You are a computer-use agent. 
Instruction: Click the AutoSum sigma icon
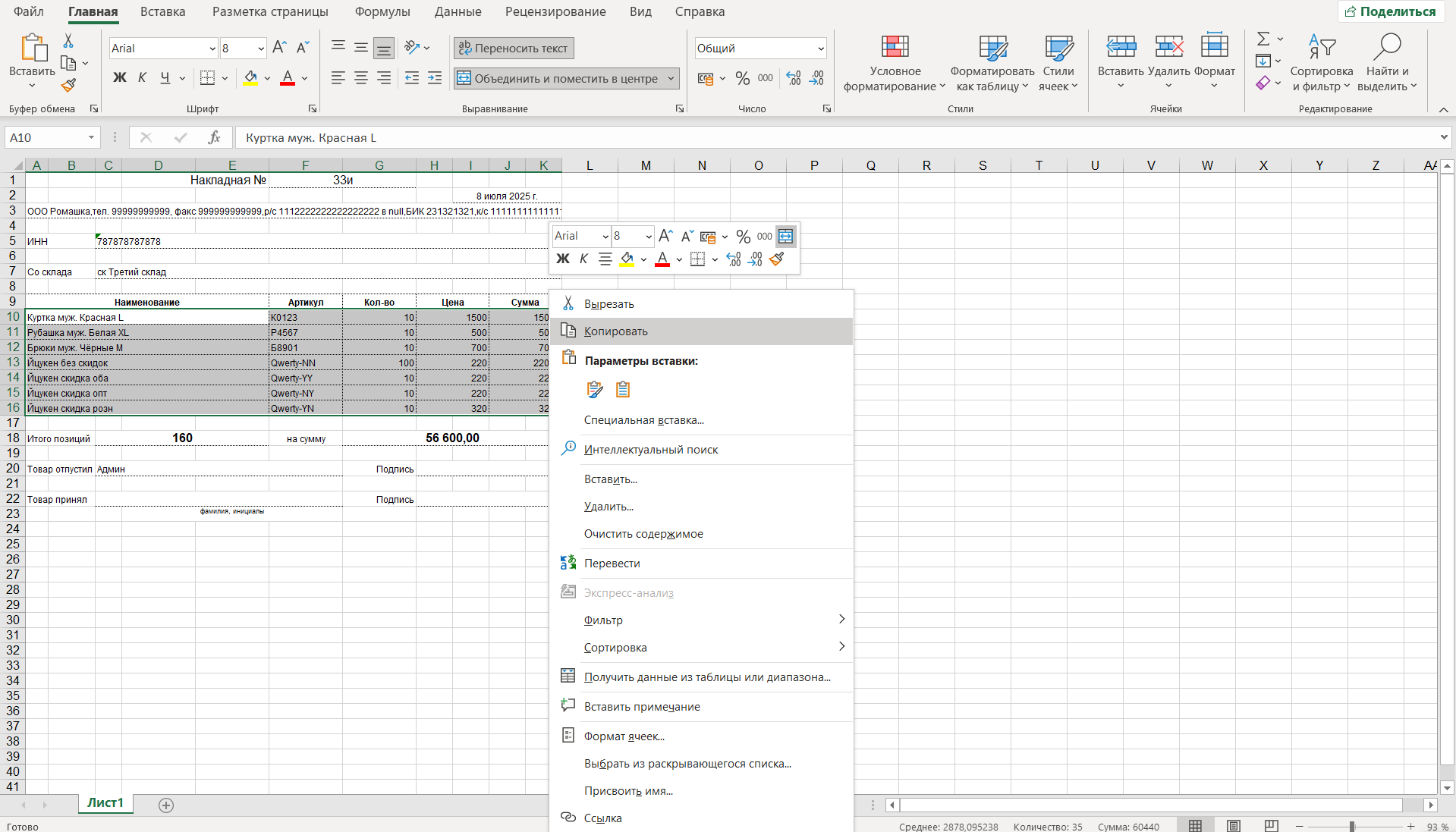(1263, 39)
